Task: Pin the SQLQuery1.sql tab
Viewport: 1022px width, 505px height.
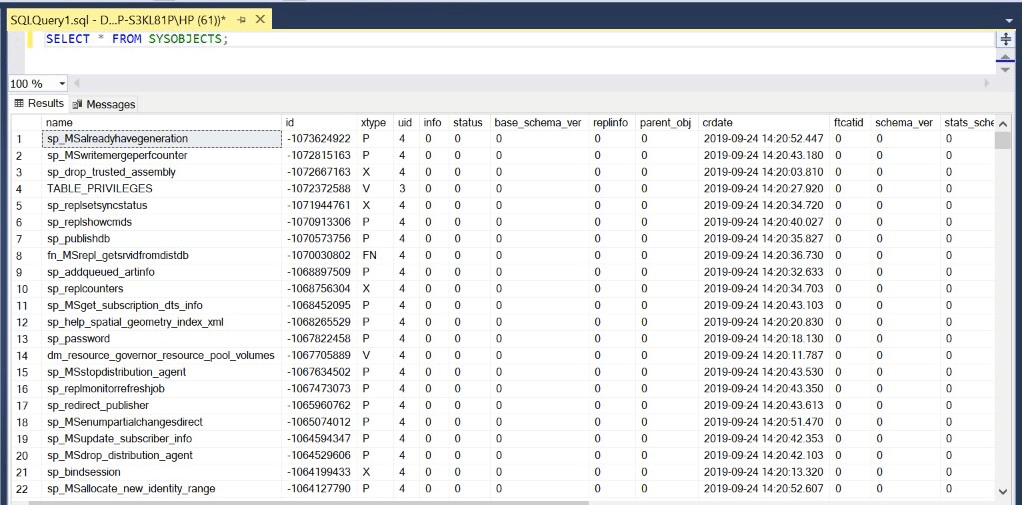Action: point(242,20)
